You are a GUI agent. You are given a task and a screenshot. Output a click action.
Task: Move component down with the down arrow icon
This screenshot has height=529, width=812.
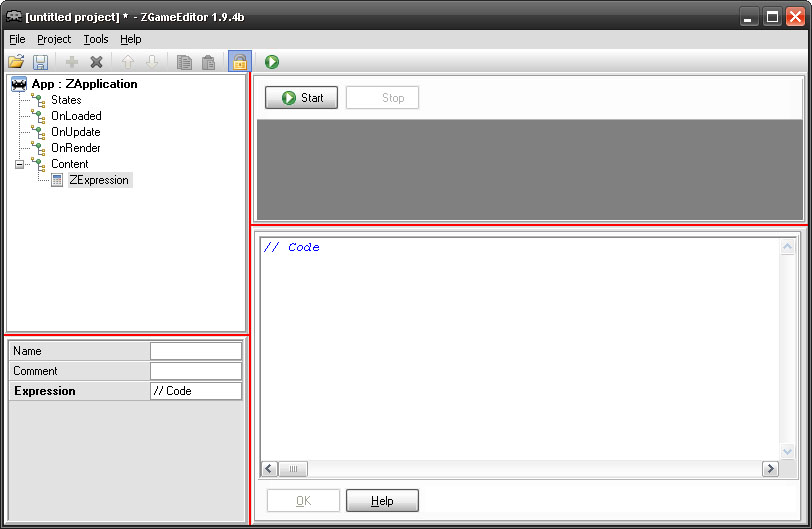pyautogui.click(x=152, y=62)
